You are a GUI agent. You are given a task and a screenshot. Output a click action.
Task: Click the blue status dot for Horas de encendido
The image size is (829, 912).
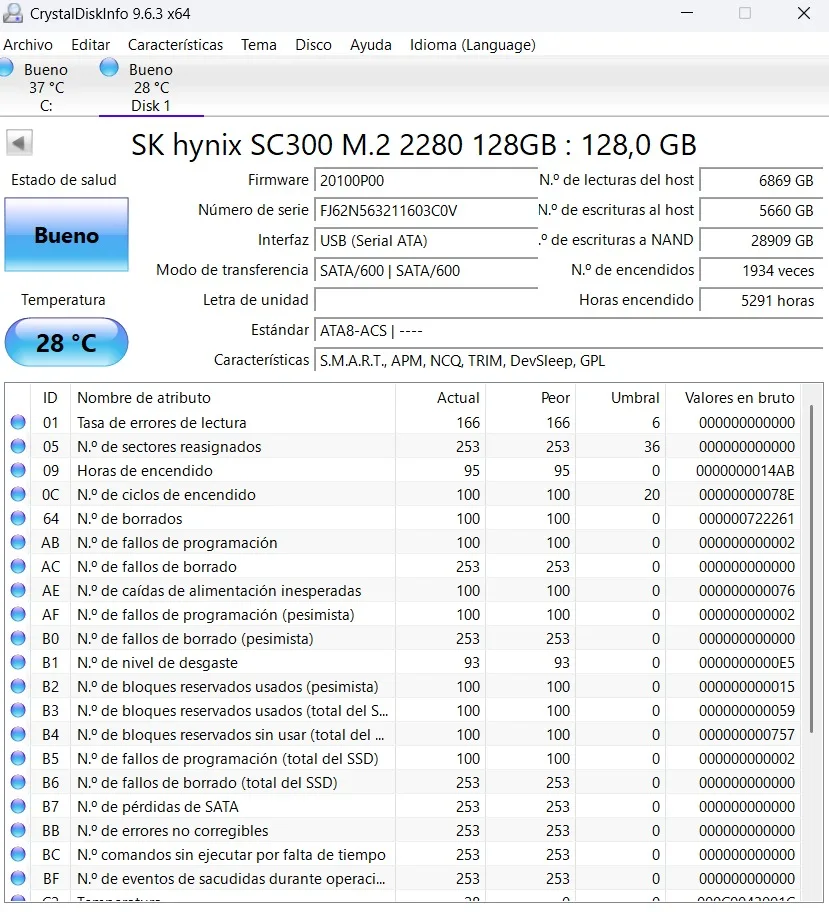(x=18, y=470)
